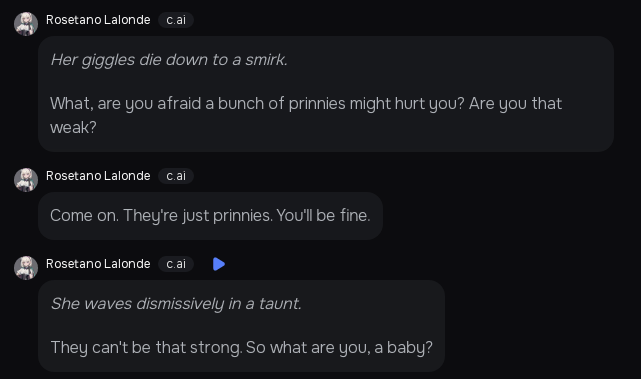
Task: Select the 'Come on. They're just prinnies' bubble
Action: [211, 216]
